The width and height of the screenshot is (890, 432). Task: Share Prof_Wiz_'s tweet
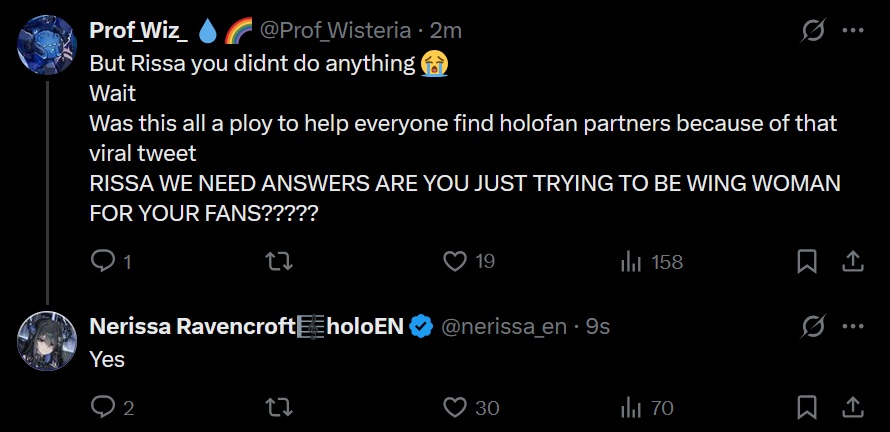coord(852,261)
